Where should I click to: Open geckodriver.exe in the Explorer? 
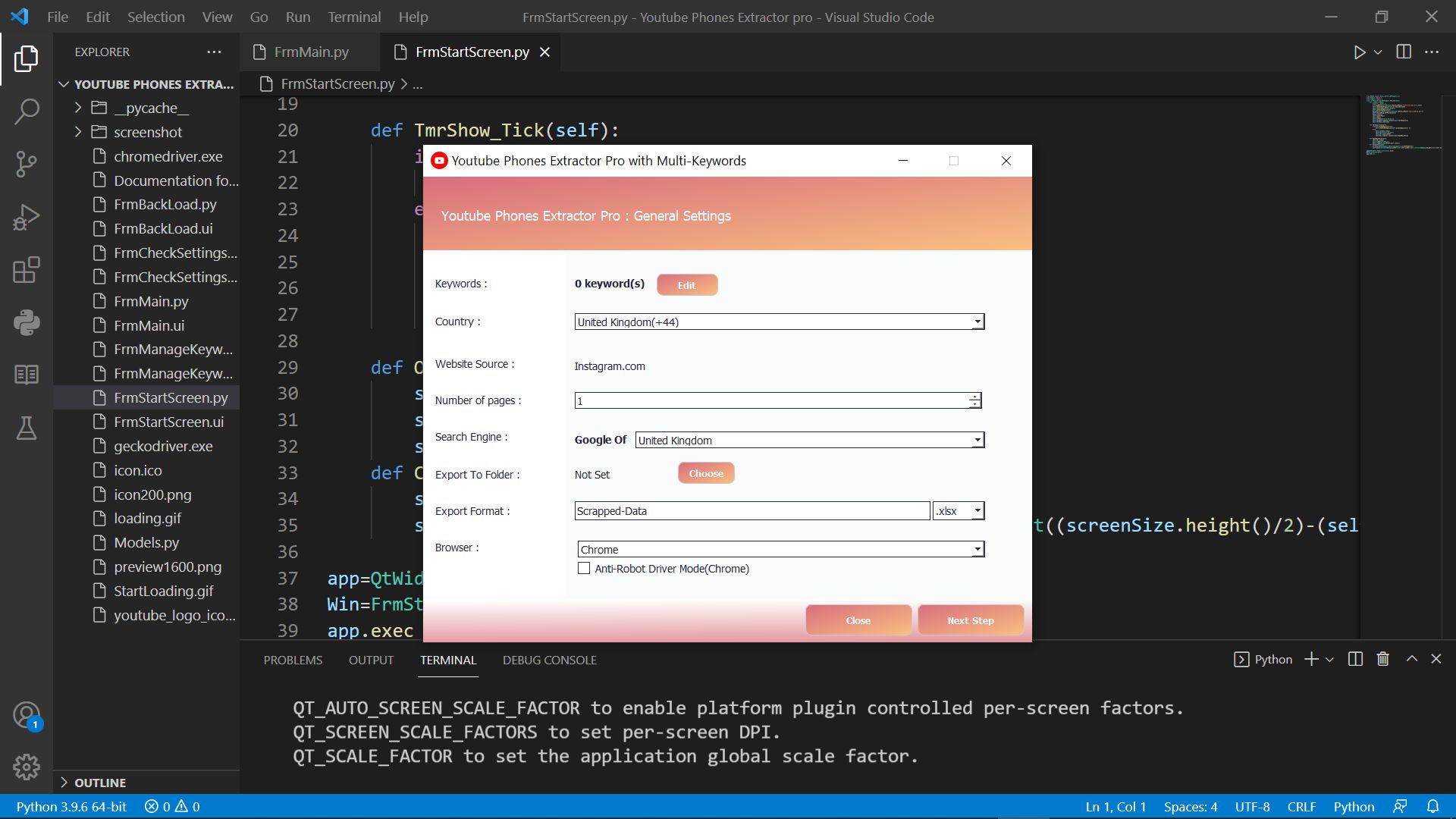(x=163, y=446)
